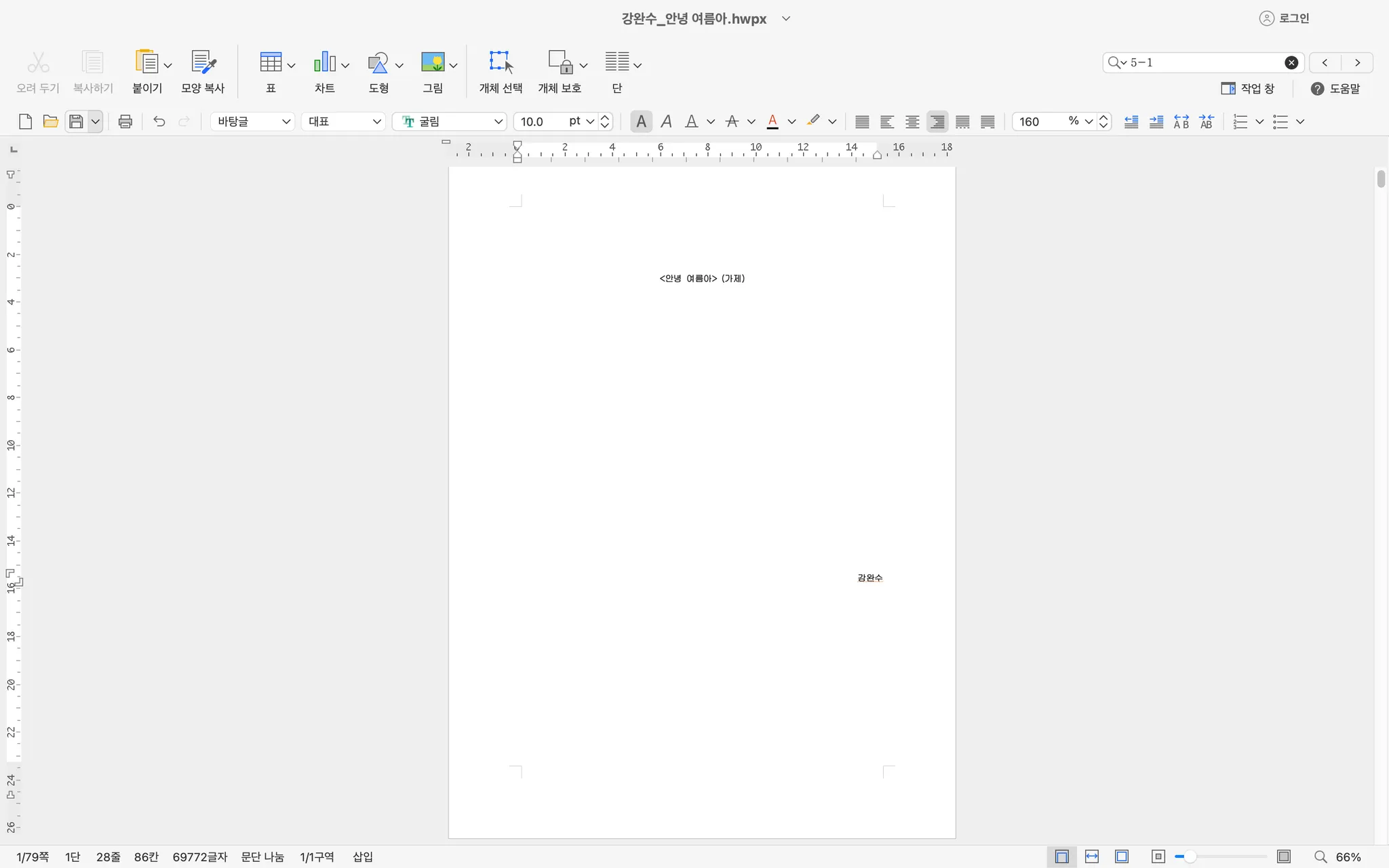Click the undo arrow icon

pyautogui.click(x=159, y=121)
